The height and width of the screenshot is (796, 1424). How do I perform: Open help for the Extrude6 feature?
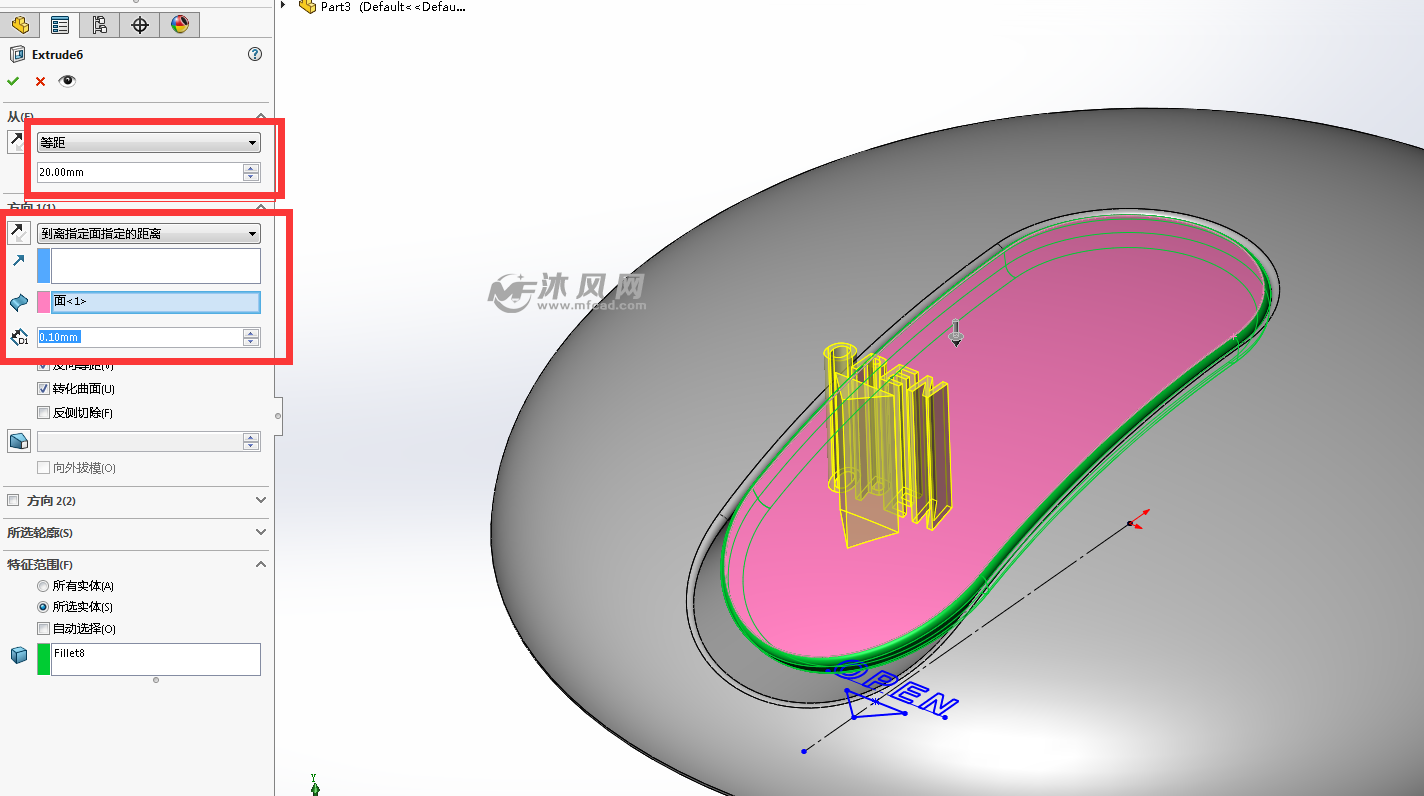pyautogui.click(x=255, y=55)
